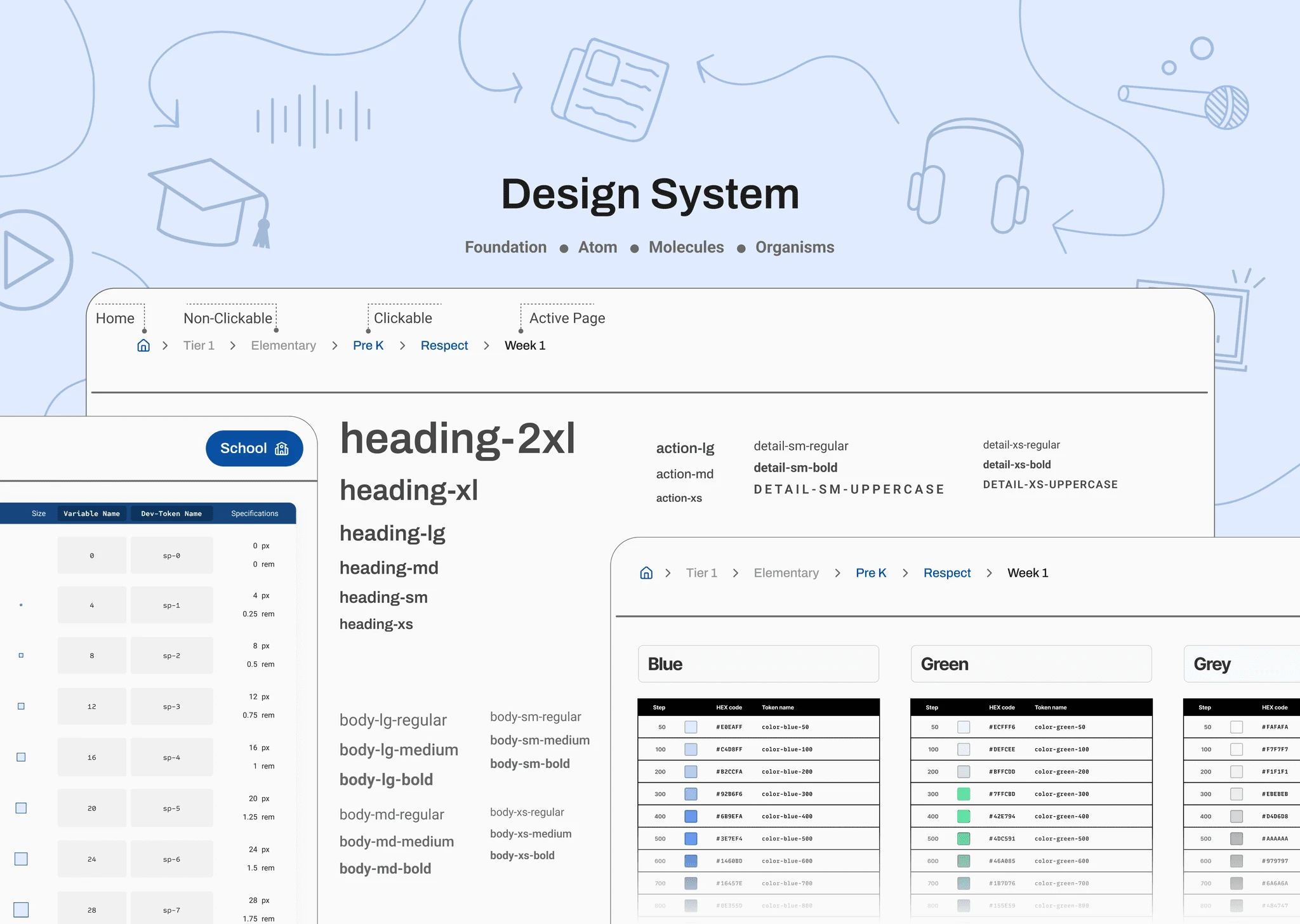Follow the Pre K link in the annotated breadcrumb
The height and width of the screenshot is (924, 1300).
tap(368, 345)
